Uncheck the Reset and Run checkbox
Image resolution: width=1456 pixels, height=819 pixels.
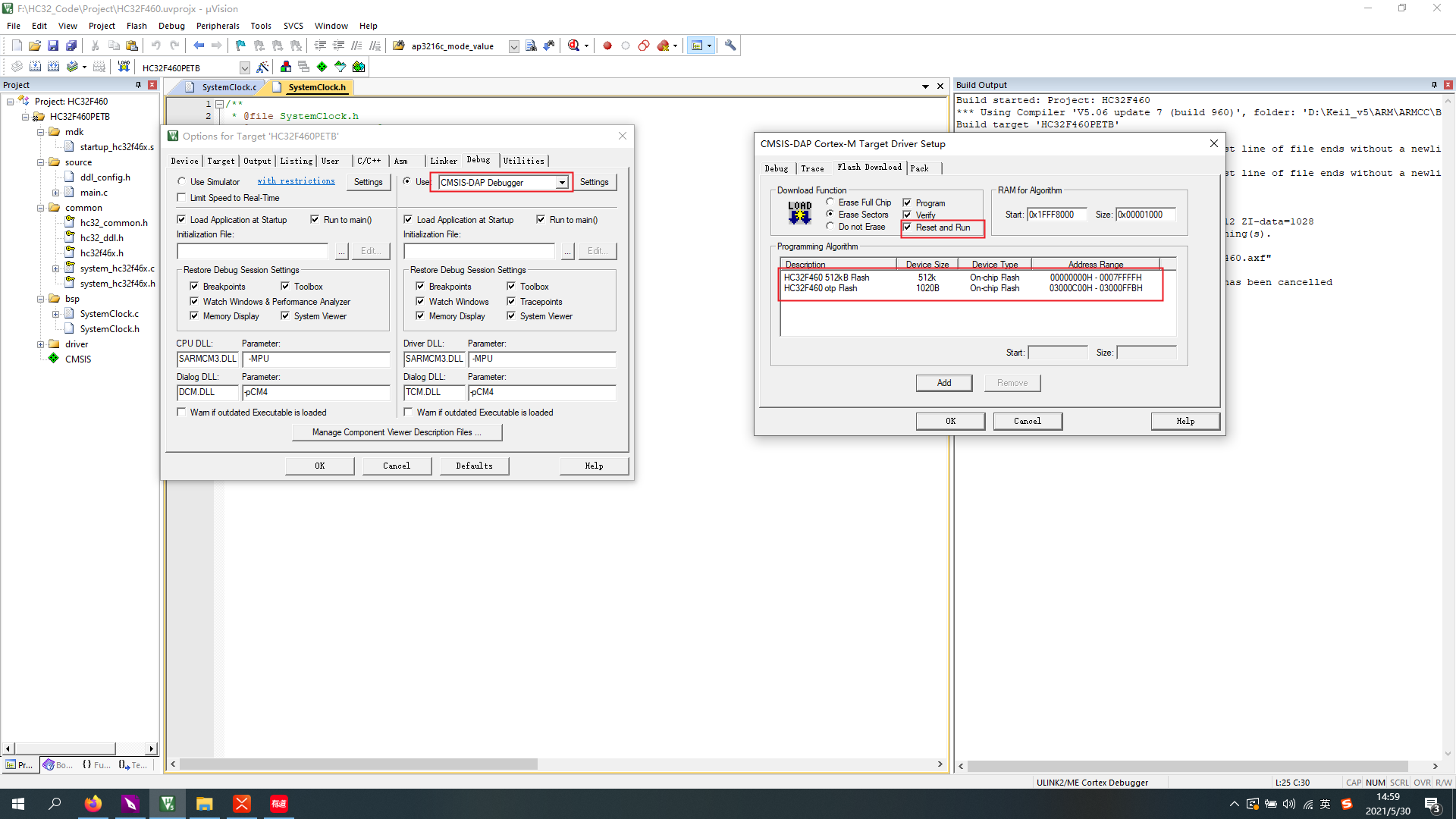click(x=907, y=227)
